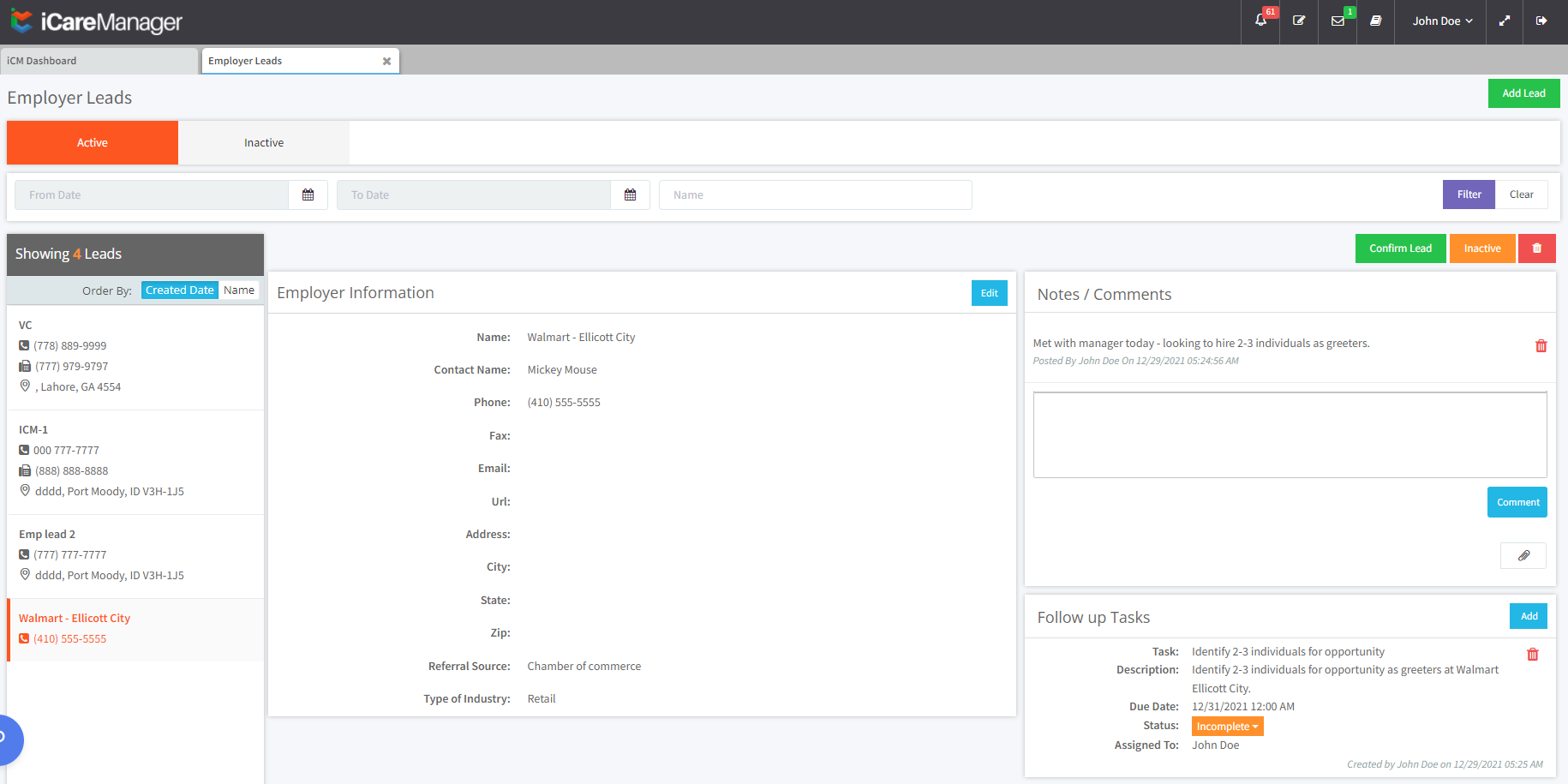Toggle fullscreen with the expand arrows icon
This screenshot has width=1568, height=784.
tap(1505, 21)
